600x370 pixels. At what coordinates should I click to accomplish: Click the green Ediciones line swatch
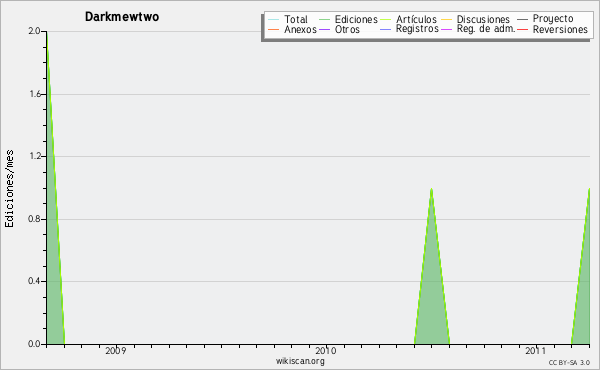click(x=324, y=19)
